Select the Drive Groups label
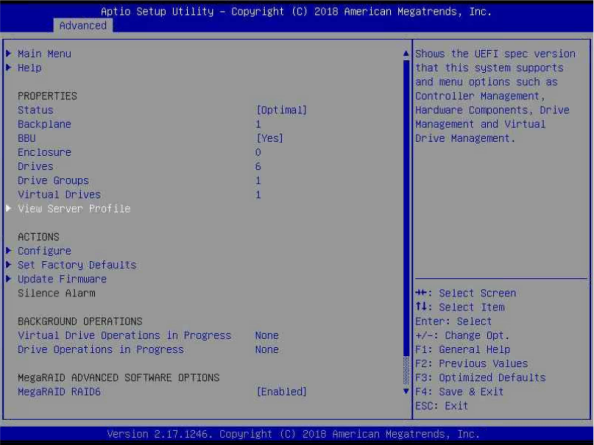The width and height of the screenshot is (594, 445). [x=53, y=180]
